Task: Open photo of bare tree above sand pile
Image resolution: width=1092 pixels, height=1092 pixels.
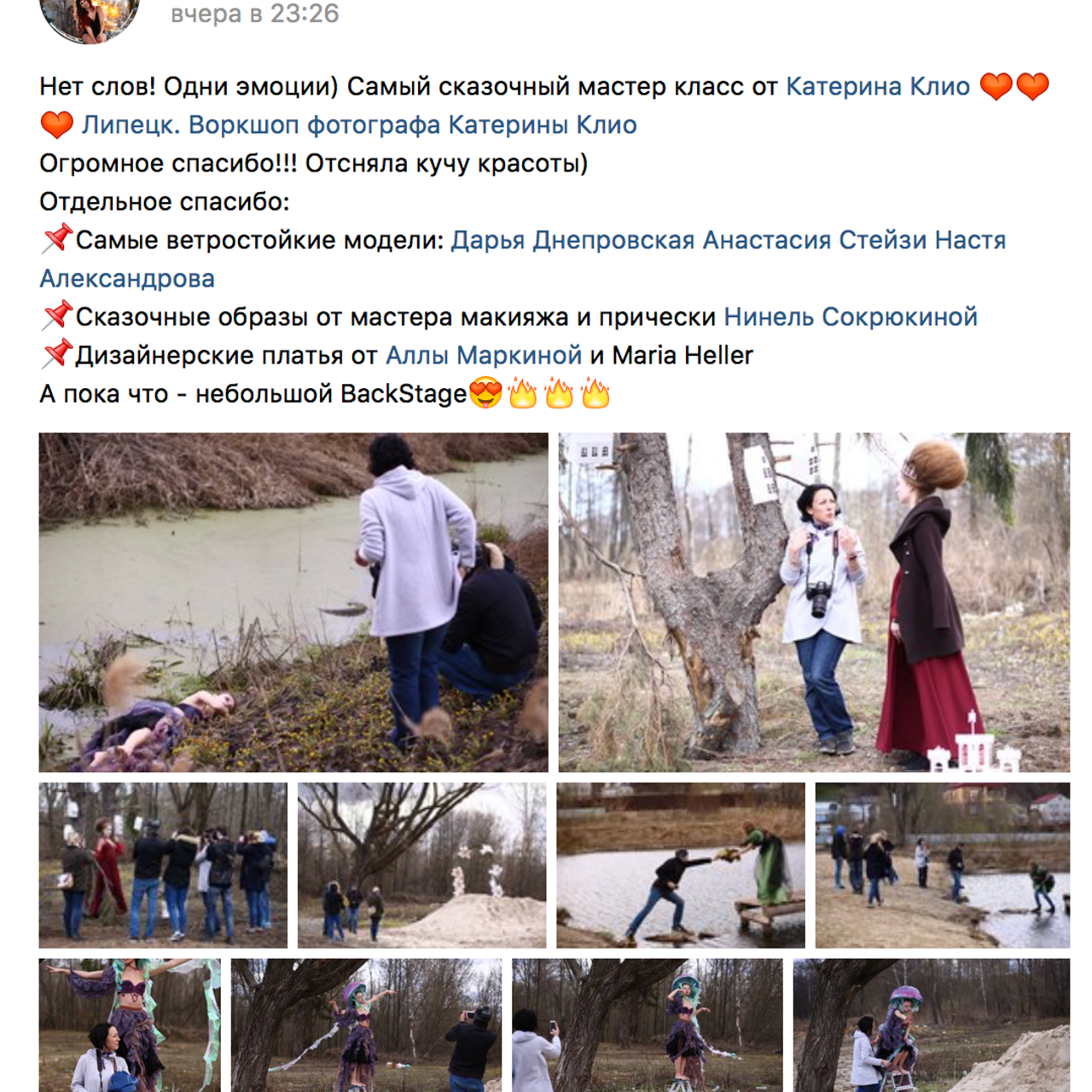Action: [x=421, y=865]
